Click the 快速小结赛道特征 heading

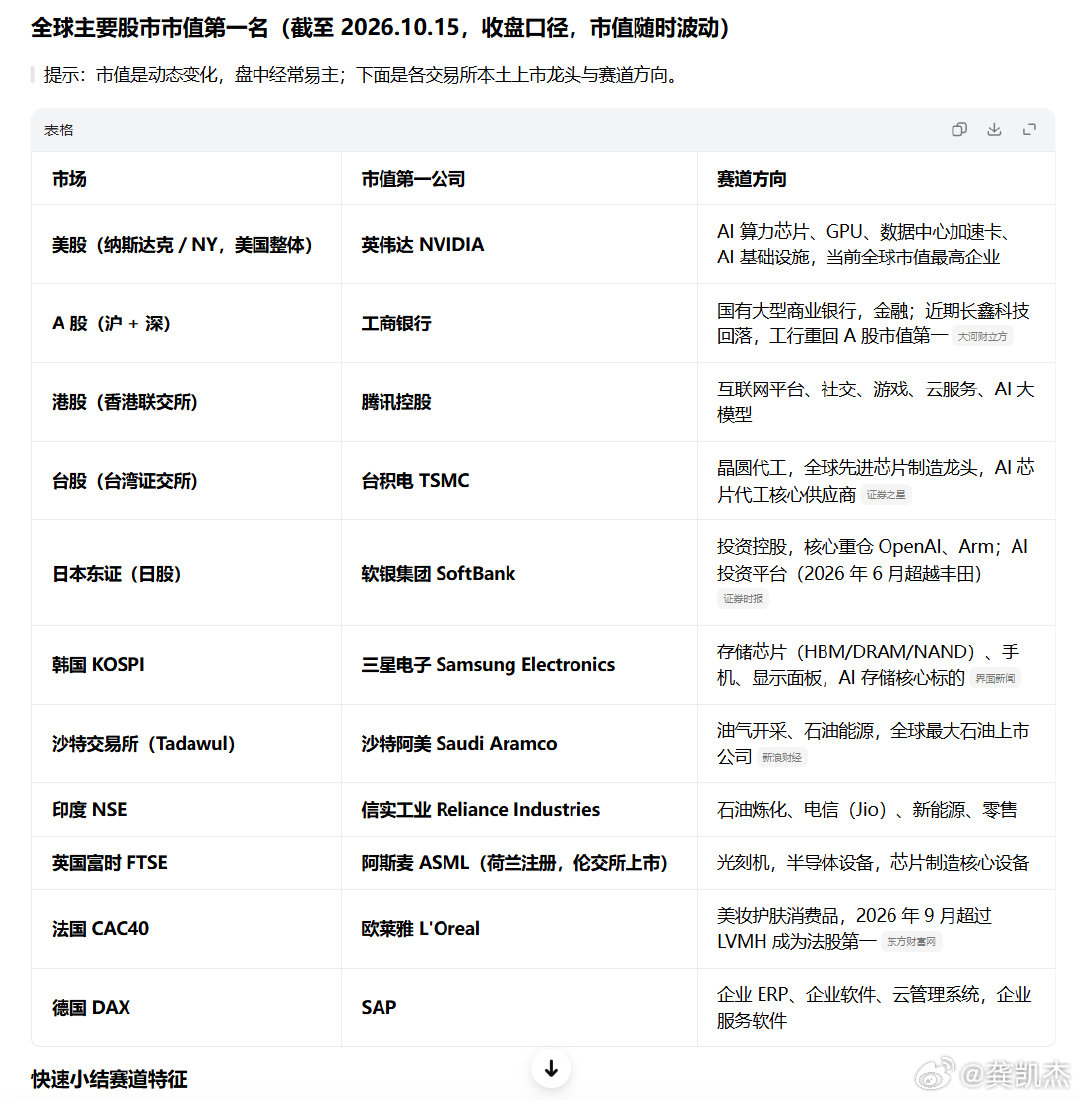(109, 1078)
